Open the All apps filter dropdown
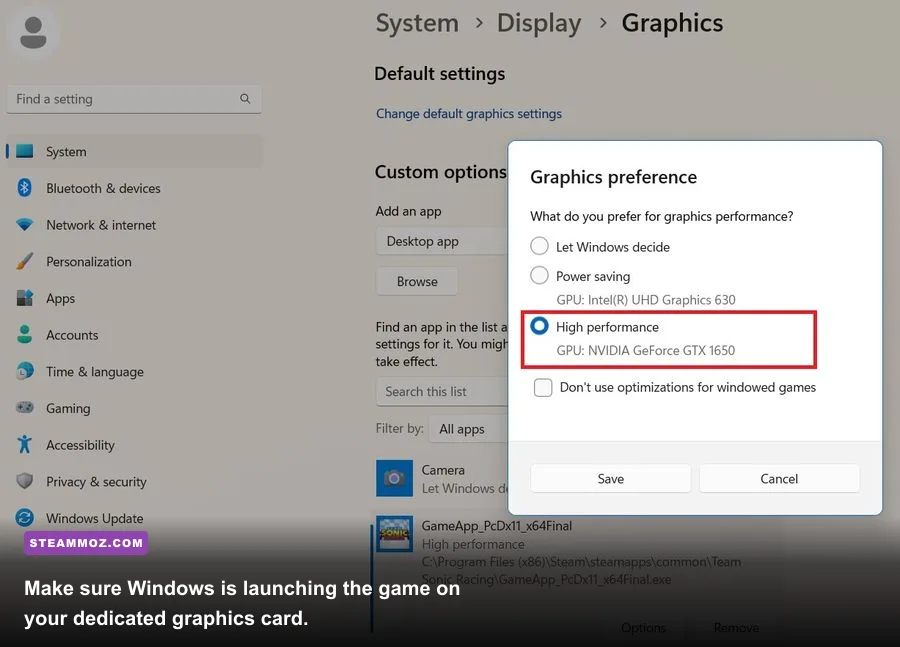Viewport: 900px width, 647px height. pos(468,429)
